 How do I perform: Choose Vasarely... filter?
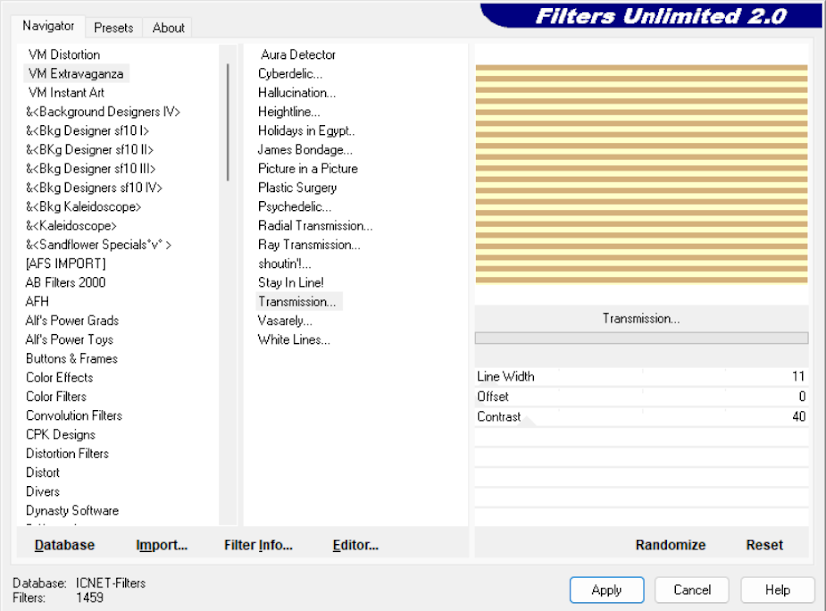point(285,320)
